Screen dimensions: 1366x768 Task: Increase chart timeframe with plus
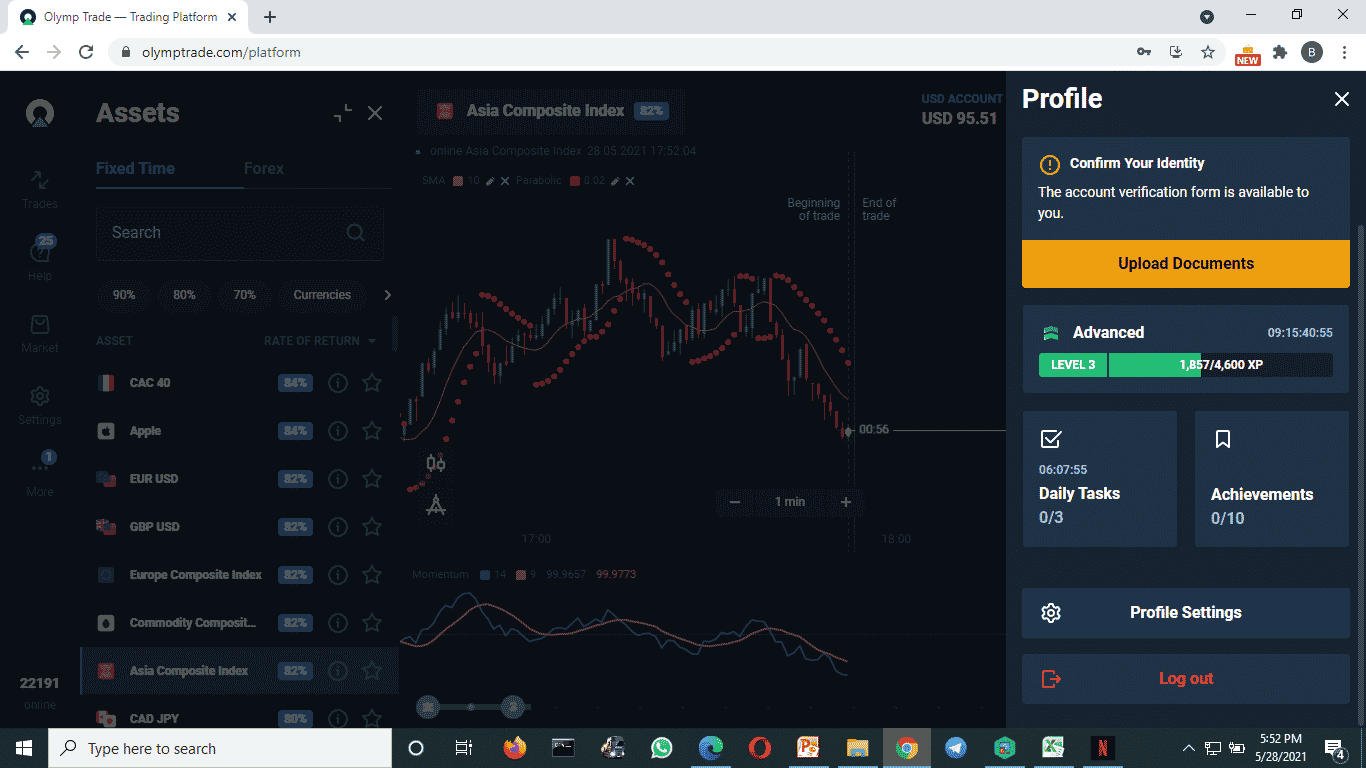(x=846, y=502)
